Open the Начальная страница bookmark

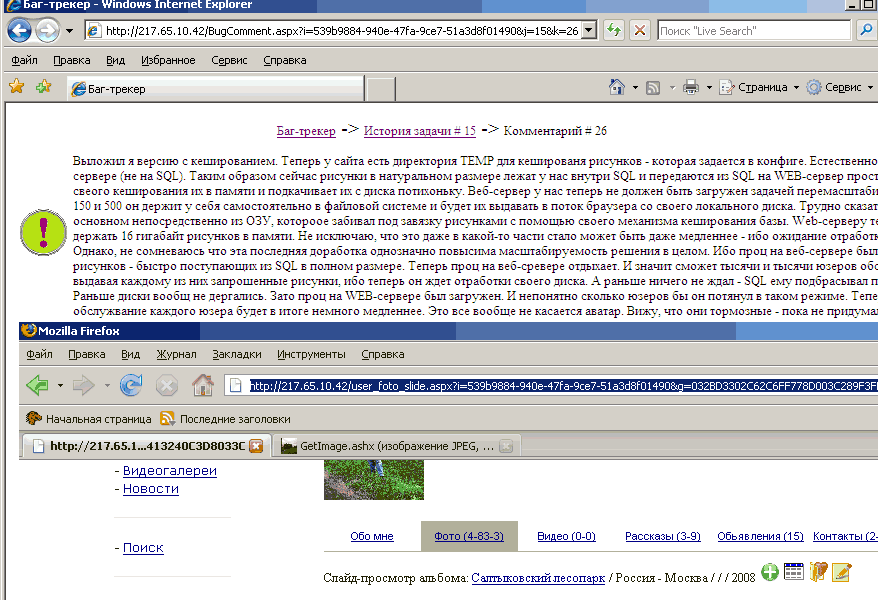click(x=88, y=419)
